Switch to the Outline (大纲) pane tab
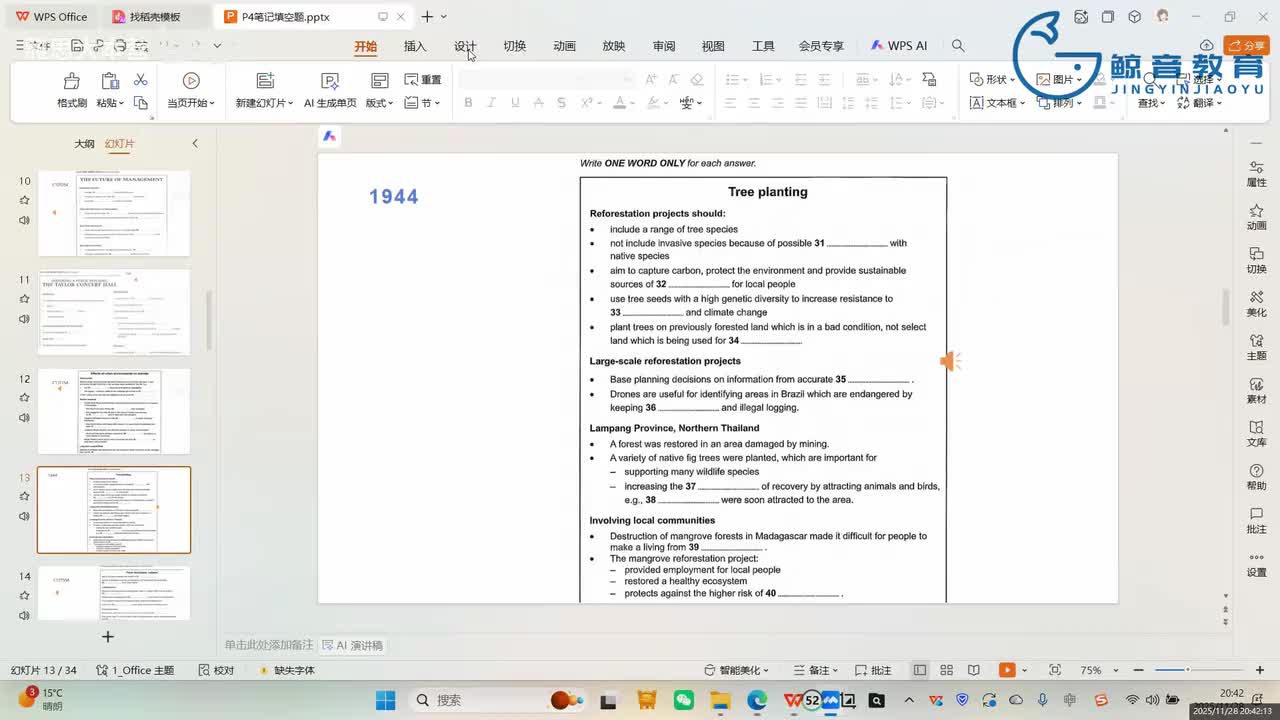This screenshot has width=1280, height=720. pos(84,144)
